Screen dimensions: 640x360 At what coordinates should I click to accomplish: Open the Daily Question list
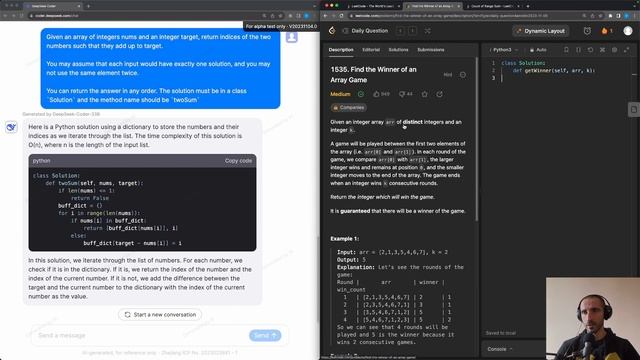[365, 31]
